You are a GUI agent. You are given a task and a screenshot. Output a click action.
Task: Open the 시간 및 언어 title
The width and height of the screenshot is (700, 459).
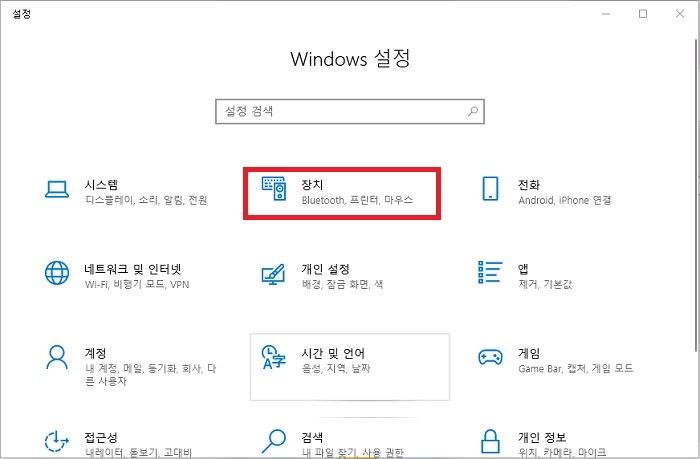(x=333, y=353)
